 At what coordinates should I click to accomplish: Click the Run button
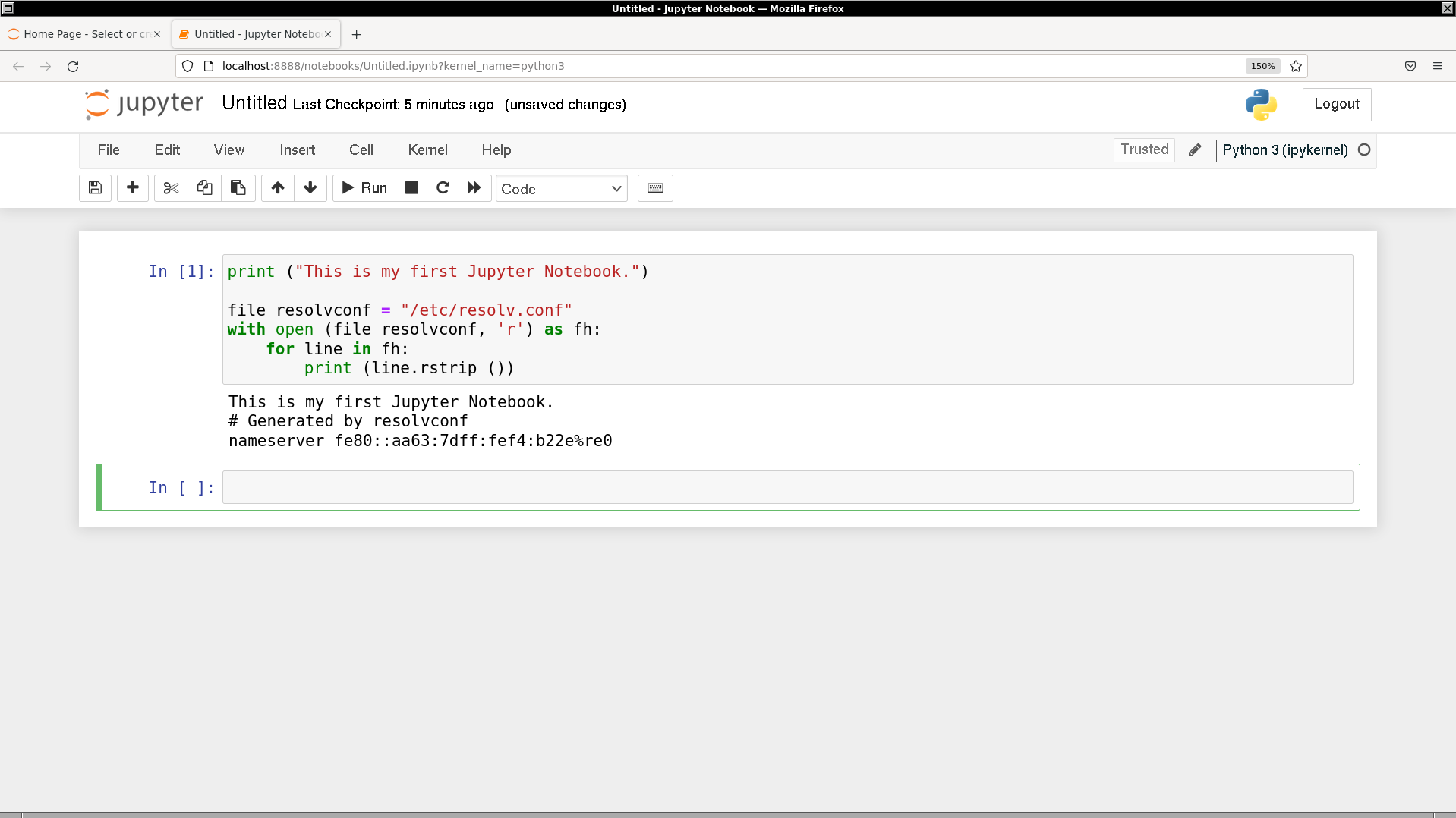(x=364, y=188)
